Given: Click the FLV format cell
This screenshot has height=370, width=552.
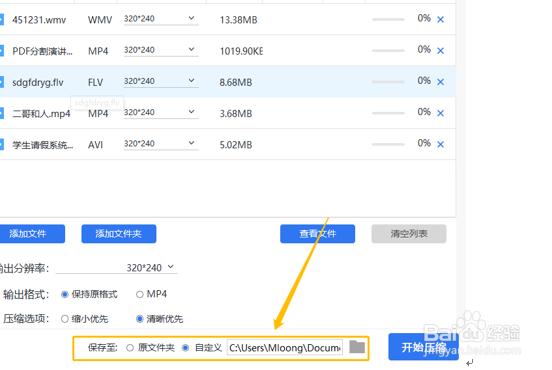Looking at the screenshot, I should tap(95, 83).
